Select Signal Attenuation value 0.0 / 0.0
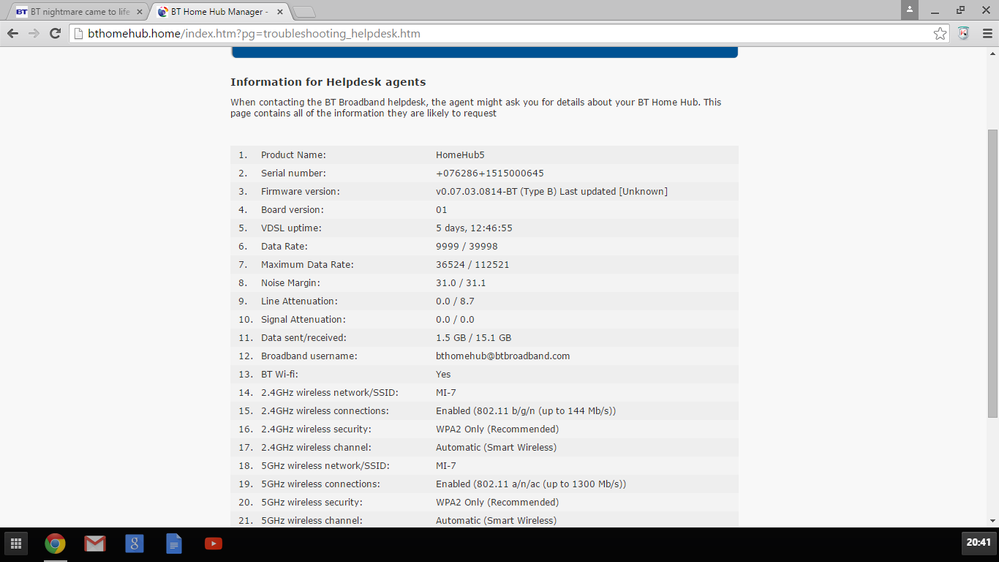Image resolution: width=999 pixels, height=562 pixels. click(455, 320)
